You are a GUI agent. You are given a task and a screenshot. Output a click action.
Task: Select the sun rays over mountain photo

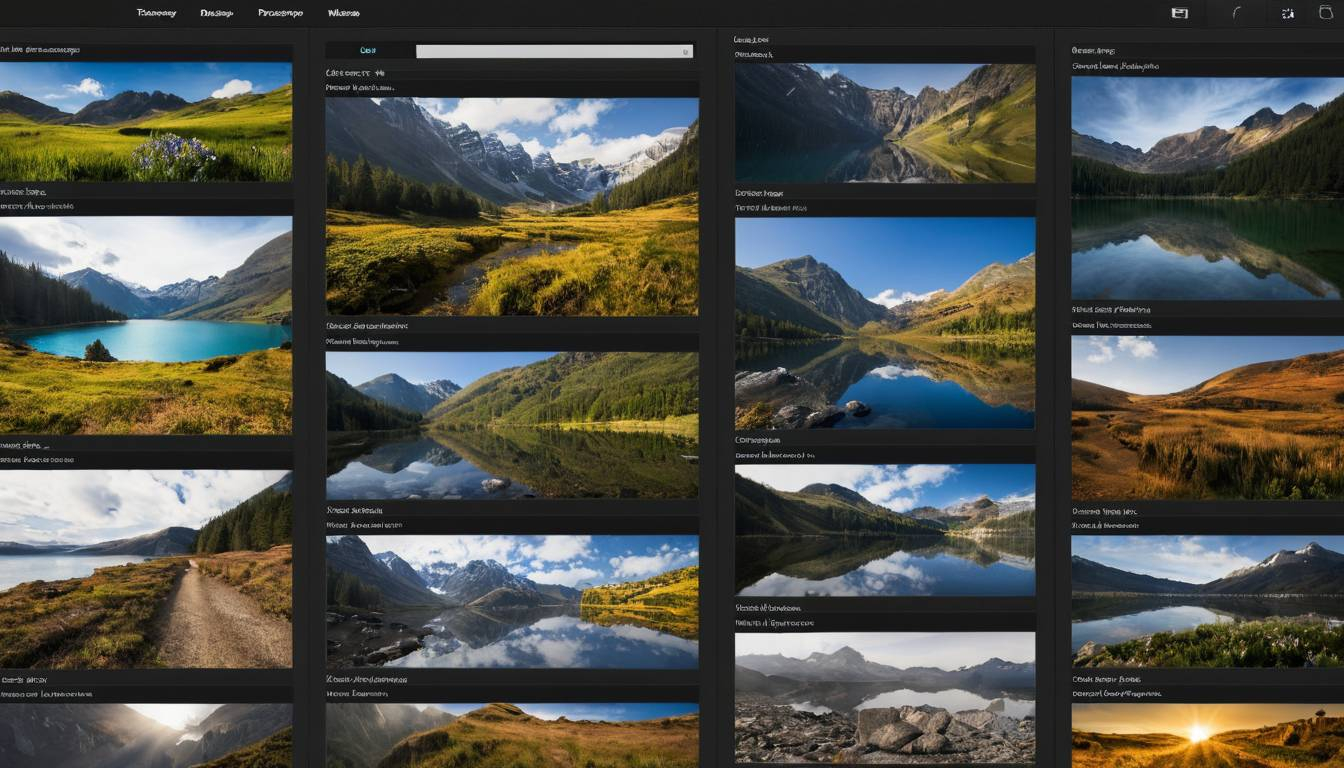coord(146,735)
